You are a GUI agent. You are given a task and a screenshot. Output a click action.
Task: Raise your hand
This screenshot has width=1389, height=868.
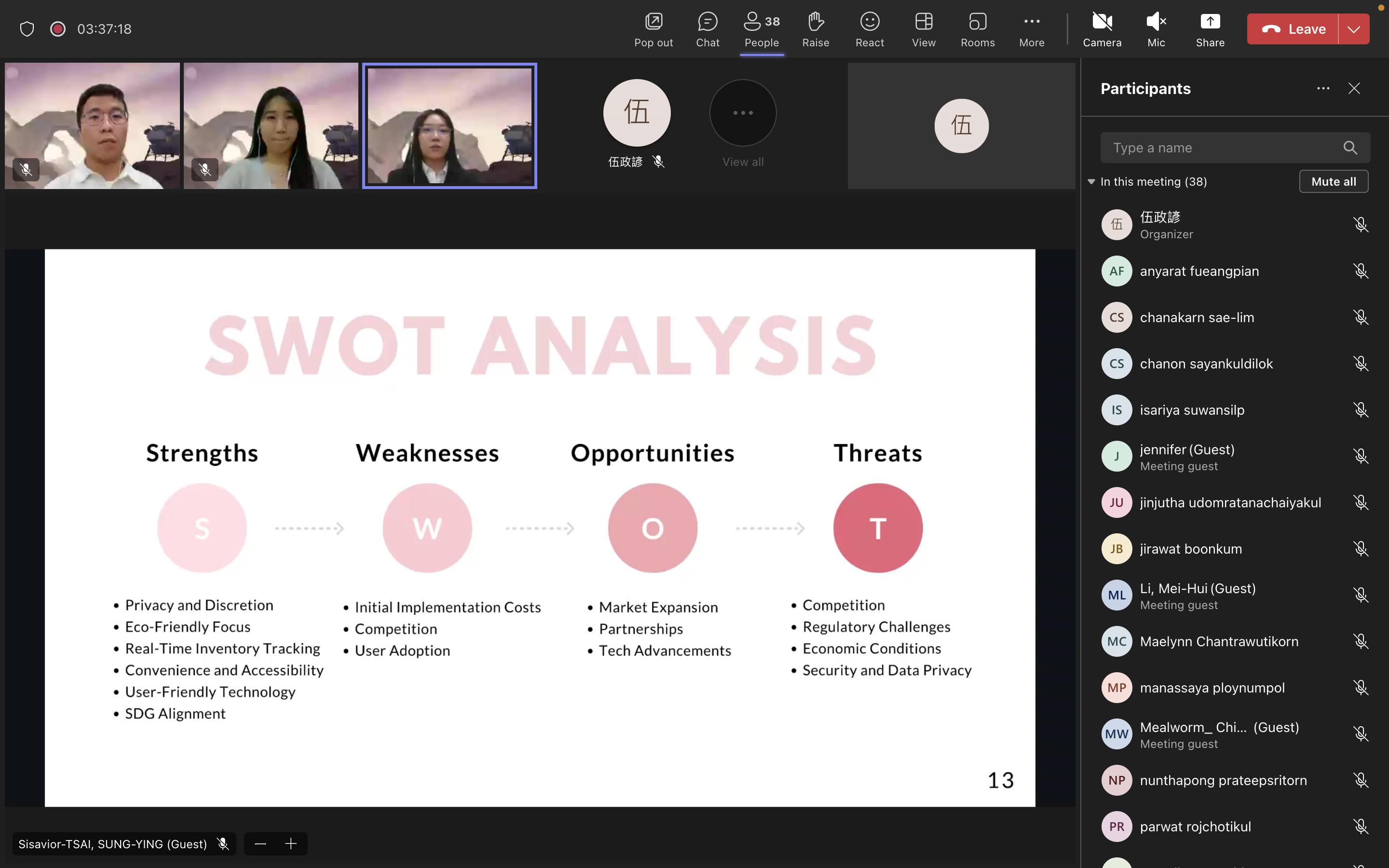click(x=815, y=29)
